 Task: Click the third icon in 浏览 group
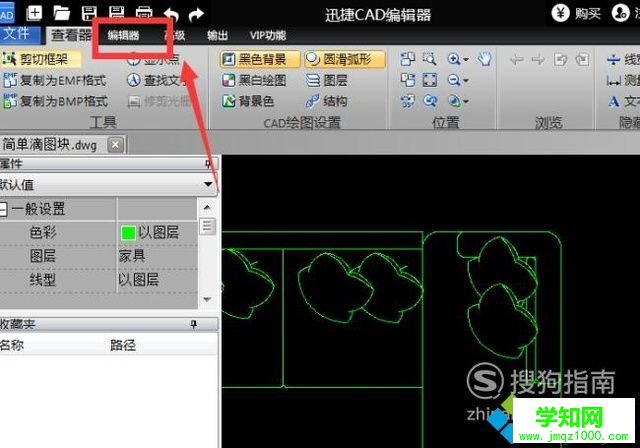560,60
